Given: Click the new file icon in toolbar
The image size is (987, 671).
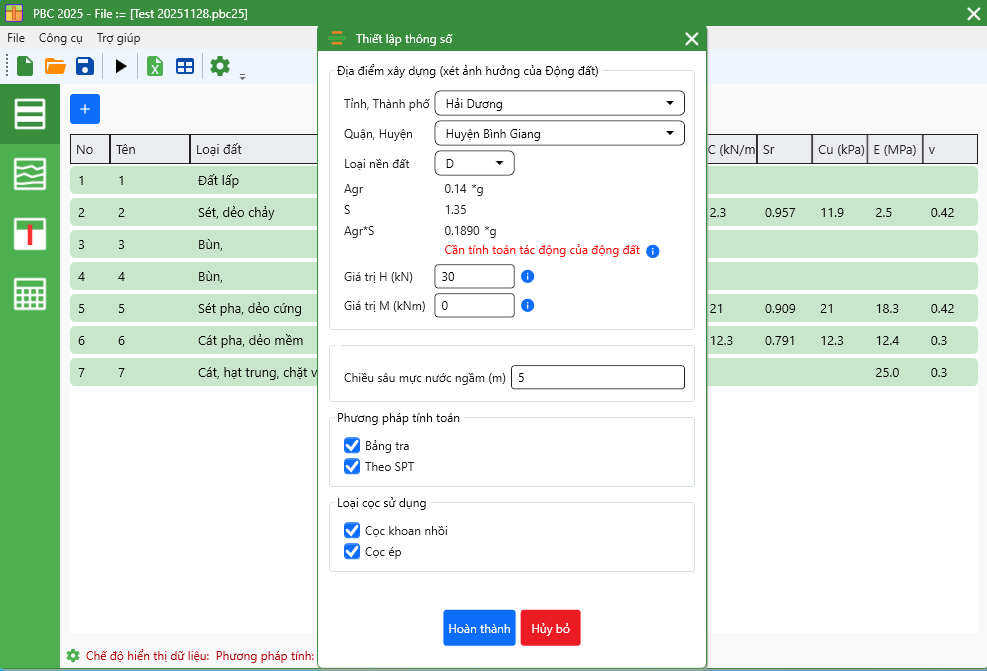Looking at the screenshot, I should pyautogui.click(x=25, y=67).
